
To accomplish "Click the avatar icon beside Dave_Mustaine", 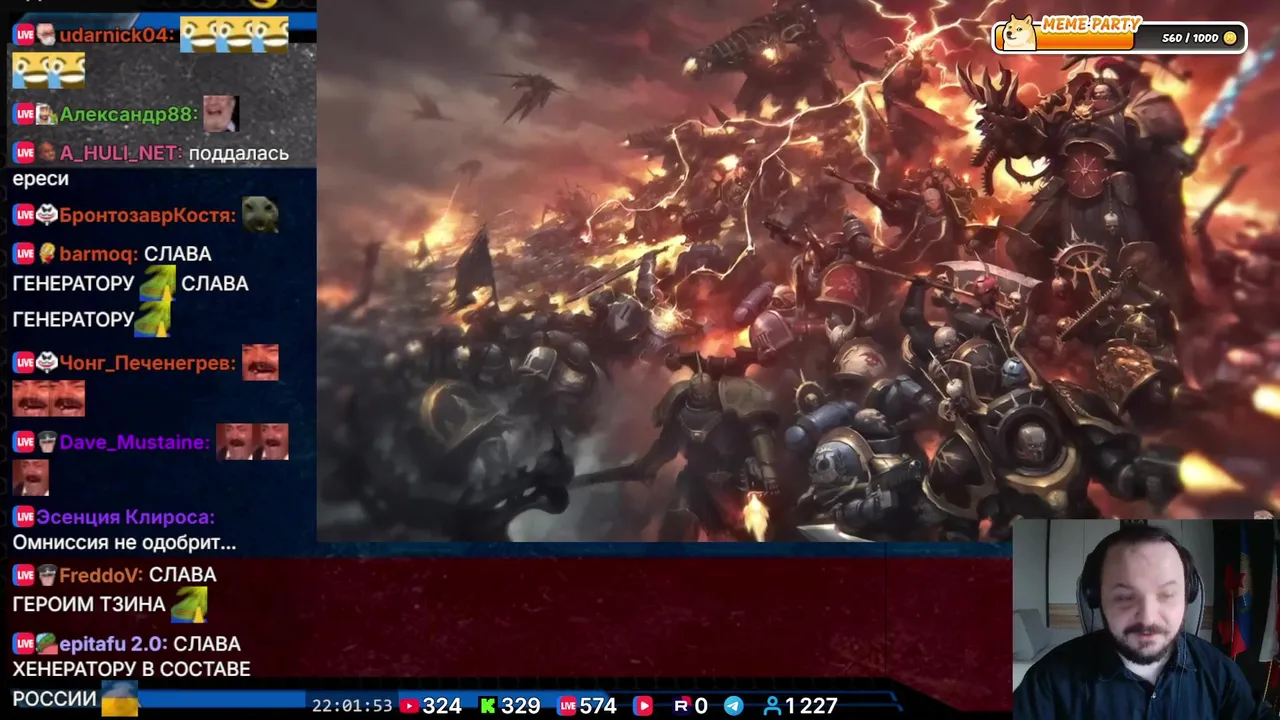I will pyautogui.click(x=47, y=442).
